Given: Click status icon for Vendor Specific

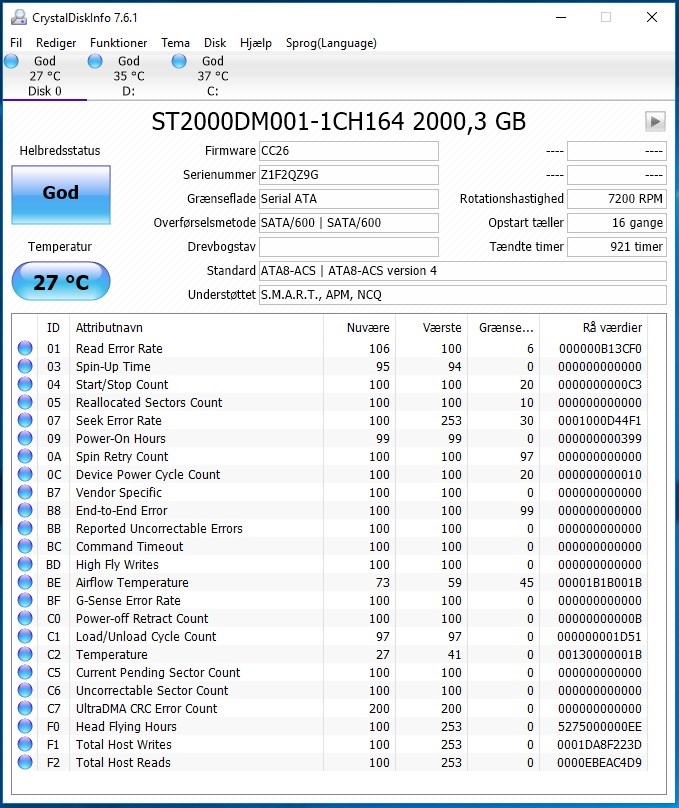Looking at the screenshot, I should click(25, 493).
